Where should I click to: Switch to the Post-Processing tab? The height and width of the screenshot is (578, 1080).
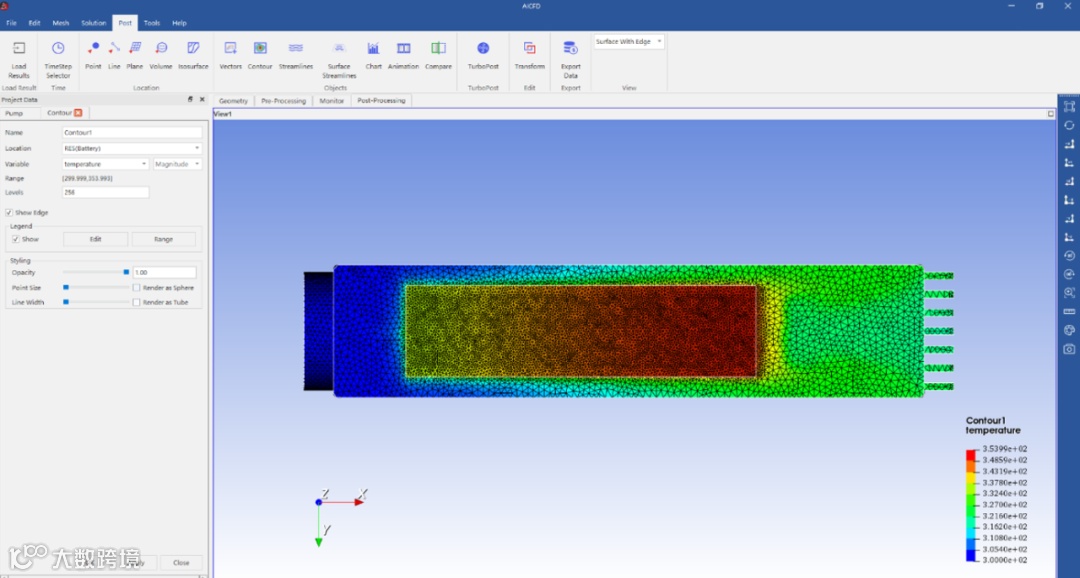click(381, 101)
